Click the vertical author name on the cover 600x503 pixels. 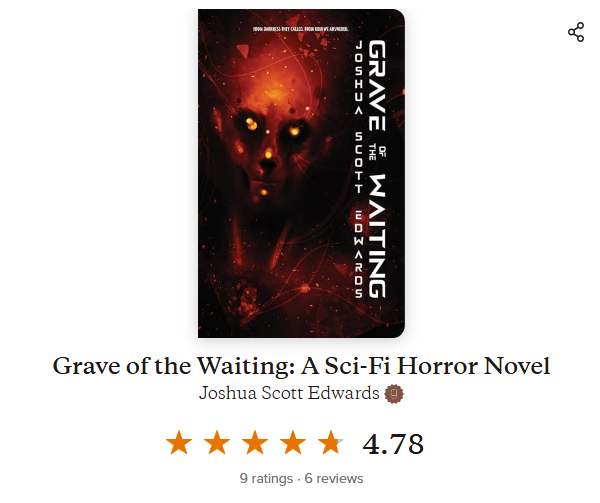point(359,169)
